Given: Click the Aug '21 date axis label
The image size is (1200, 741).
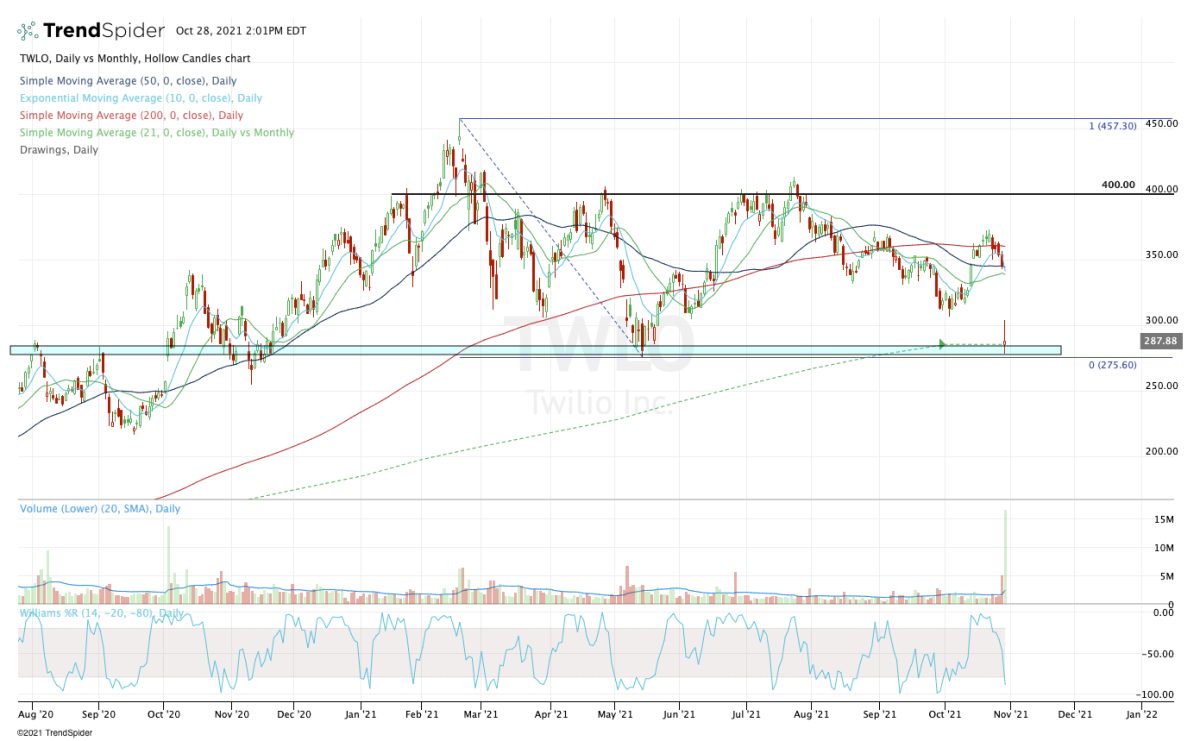Looking at the screenshot, I should [x=813, y=716].
